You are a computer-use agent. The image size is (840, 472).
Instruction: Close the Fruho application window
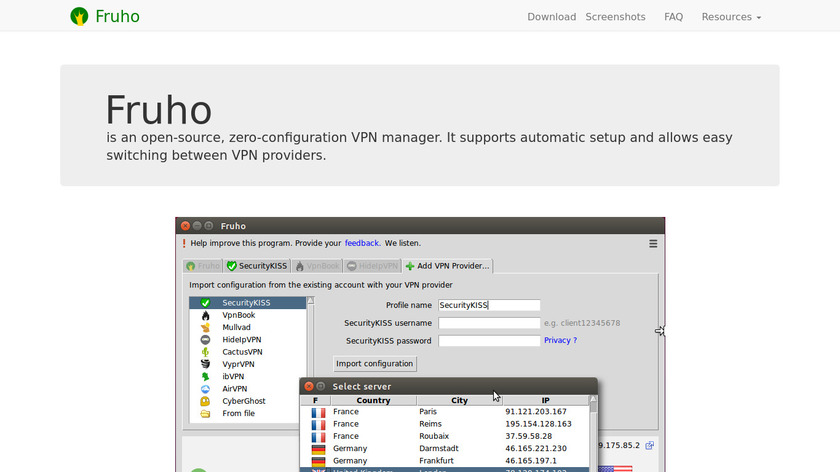(185, 226)
